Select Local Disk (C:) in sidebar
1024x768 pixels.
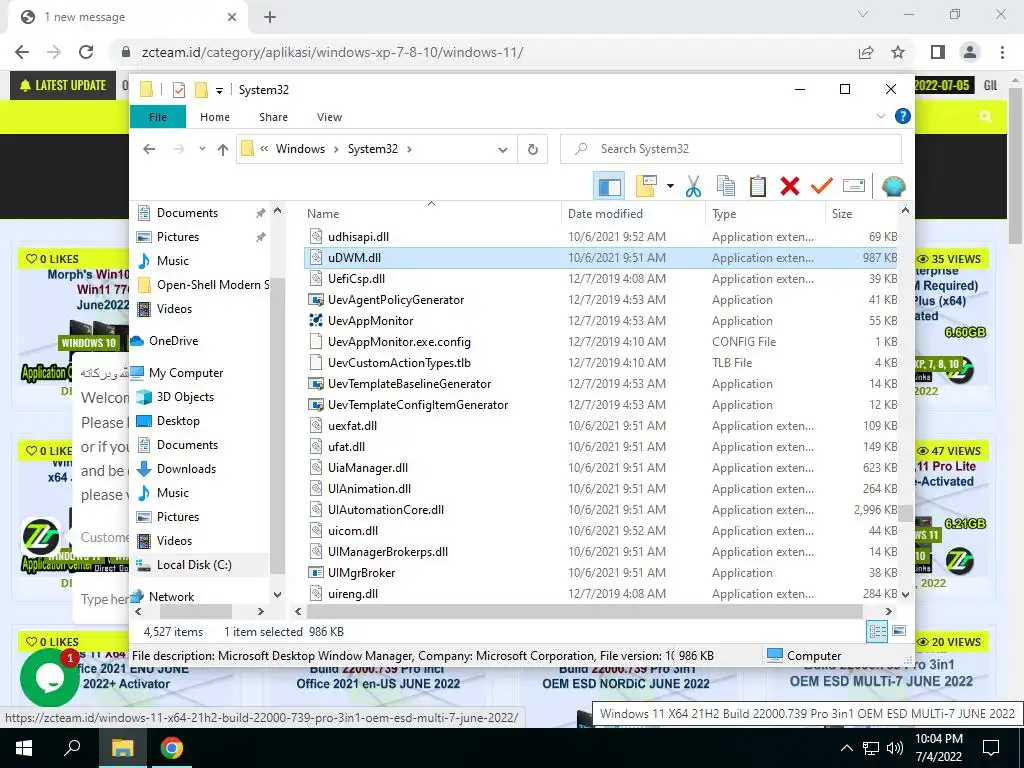click(x=194, y=565)
